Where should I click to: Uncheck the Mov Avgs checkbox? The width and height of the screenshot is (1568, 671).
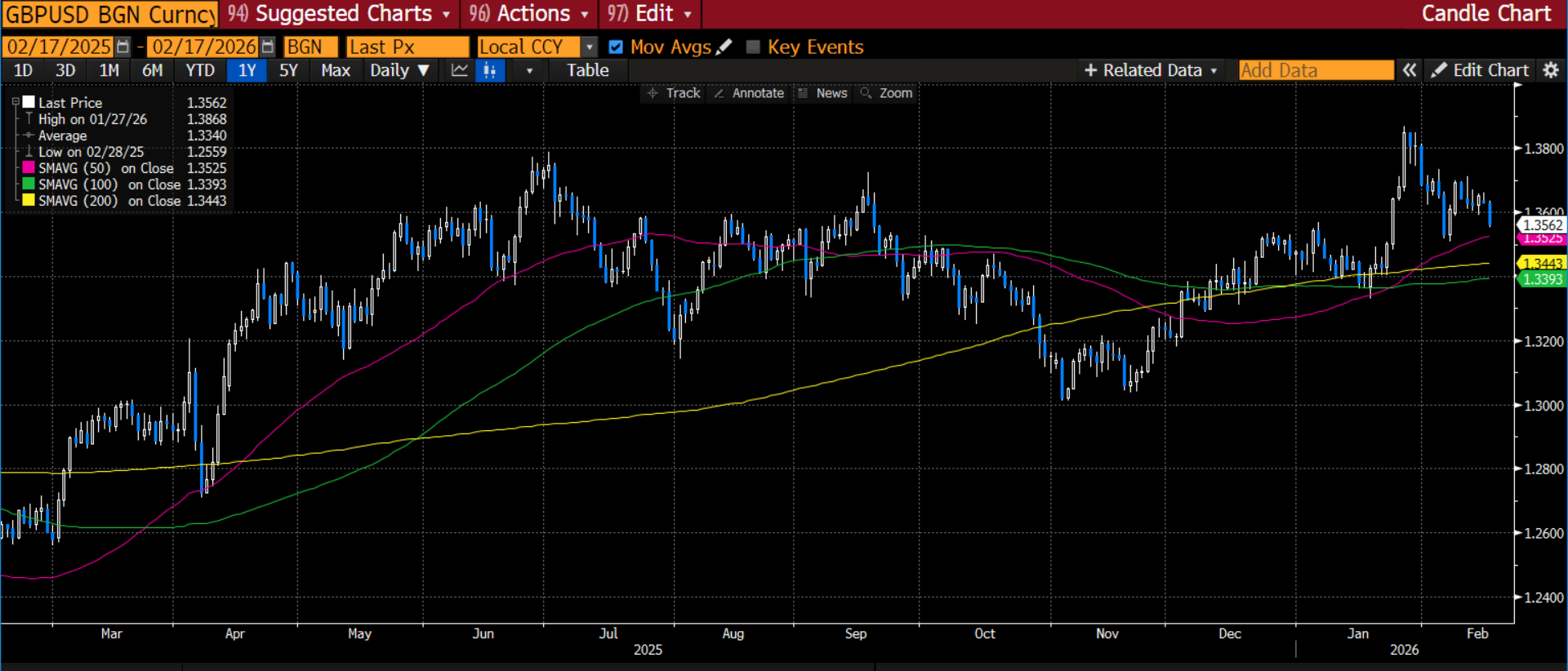tap(617, 47)
